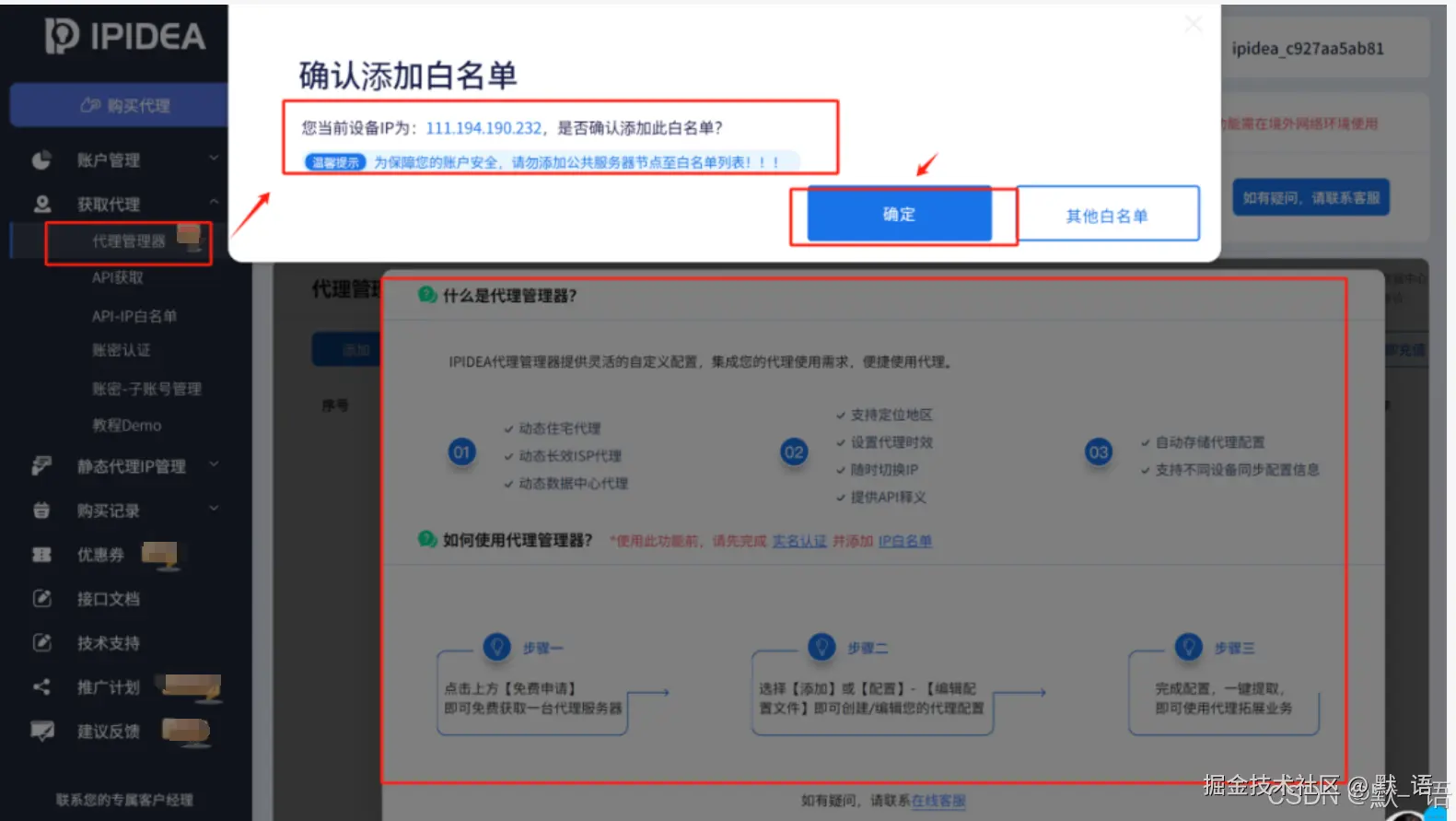Click 支持定位地区 feature text
Viewport: 1456px width, 821px height.
pyautogui.click(x=891, y=415)
